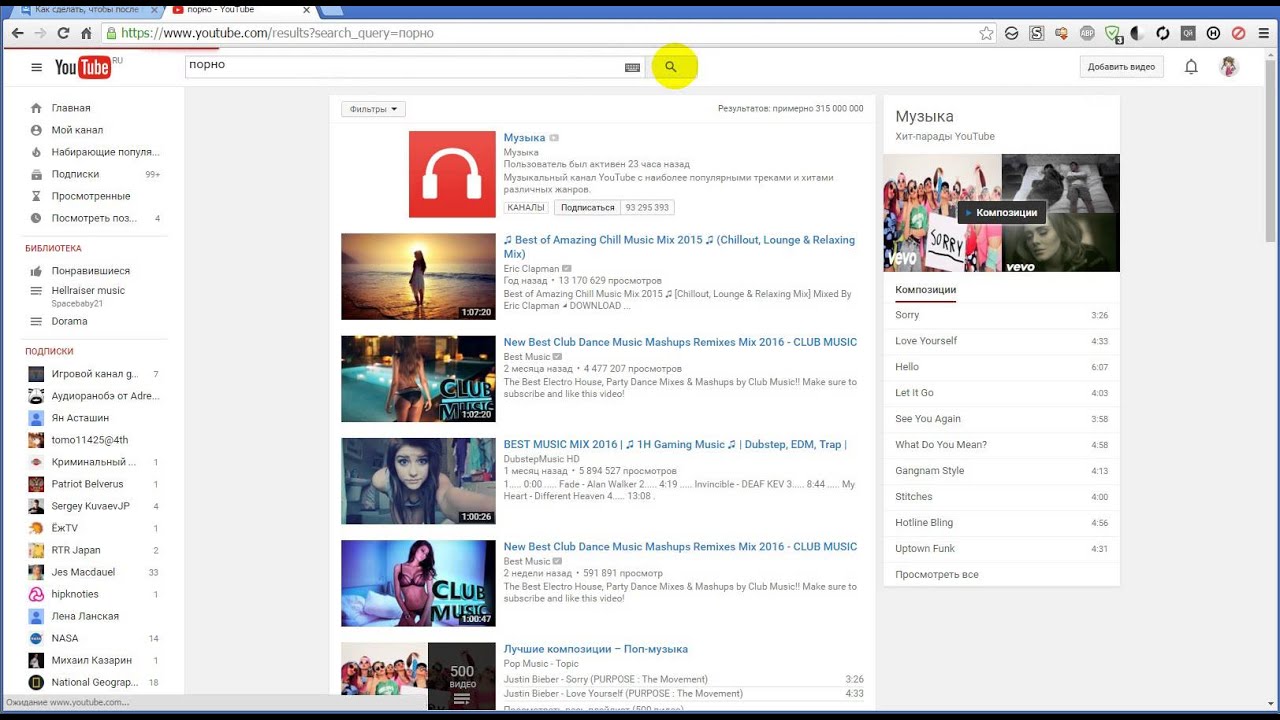Open sunset beach thumbnail with duration 1:07:20
1280x720 pixels.
[418, 277]
